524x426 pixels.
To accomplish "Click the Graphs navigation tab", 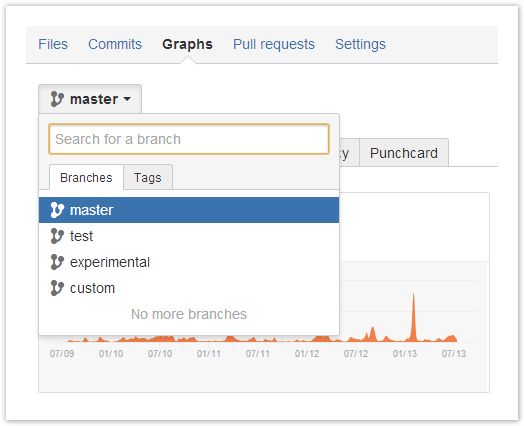I will click(x=187, y=44).
